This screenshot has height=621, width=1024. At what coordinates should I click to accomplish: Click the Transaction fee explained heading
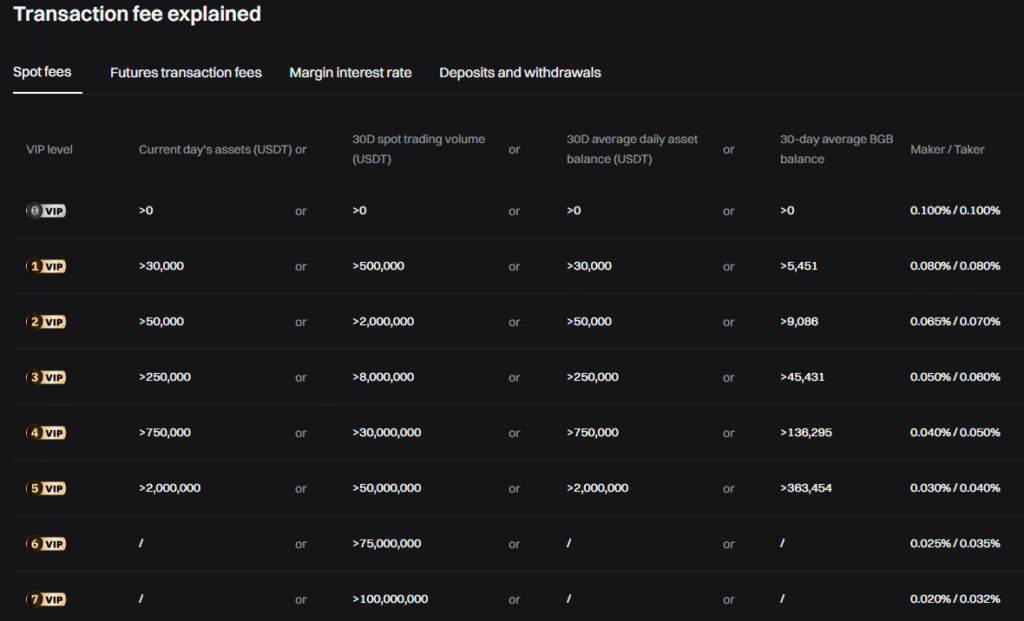[x=137, y=14]
